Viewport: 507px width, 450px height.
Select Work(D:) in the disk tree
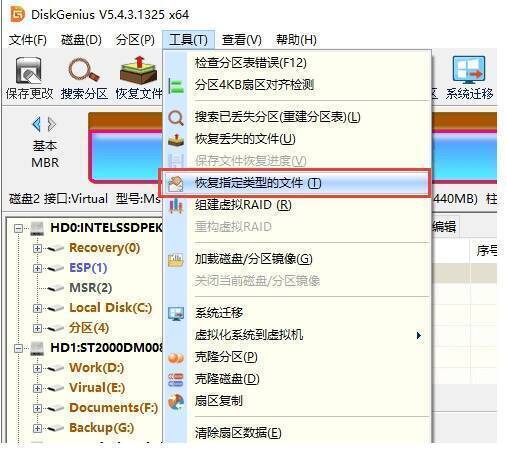tap(97, 368)
